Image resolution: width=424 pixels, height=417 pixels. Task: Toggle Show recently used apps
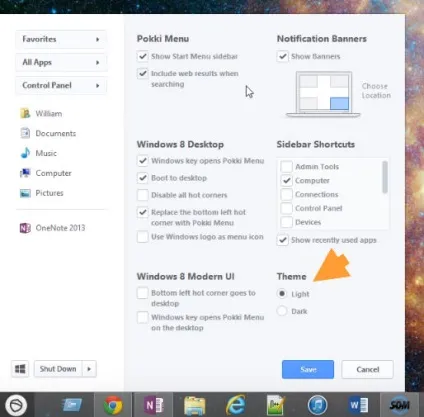pyautogui.click(x=283, y=240)
